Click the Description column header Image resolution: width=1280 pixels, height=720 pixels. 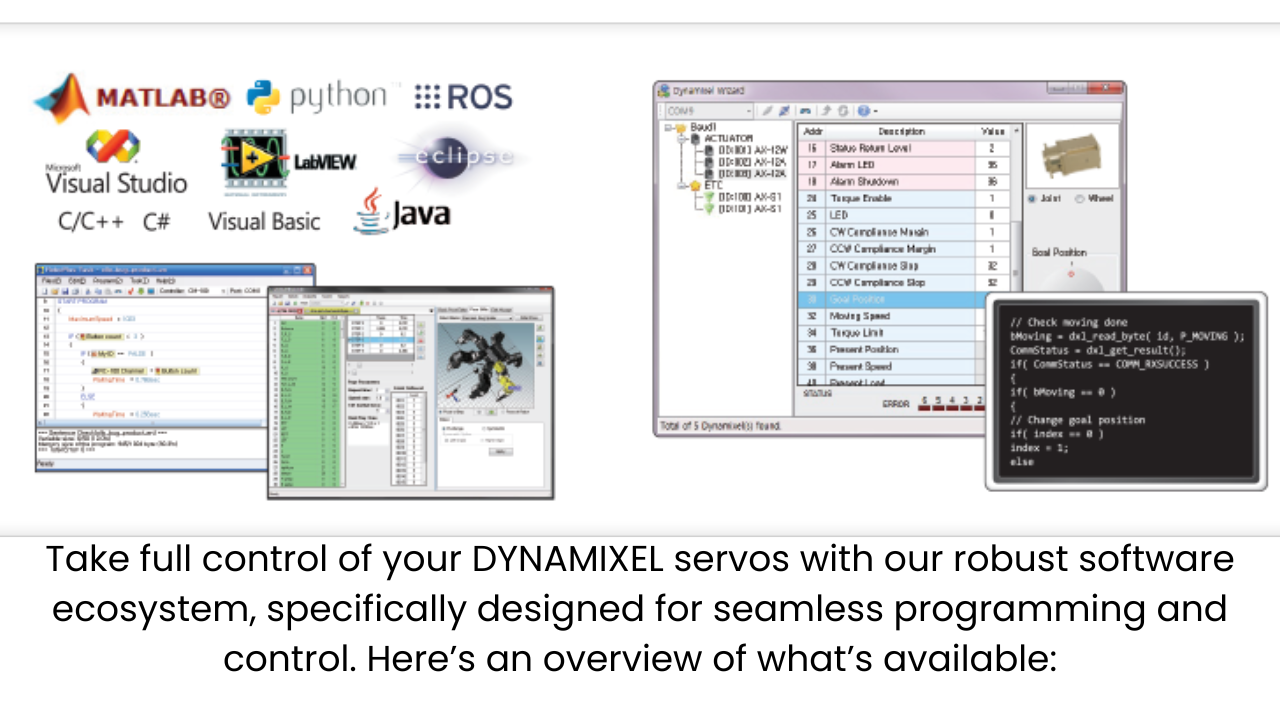click(901, 131)
